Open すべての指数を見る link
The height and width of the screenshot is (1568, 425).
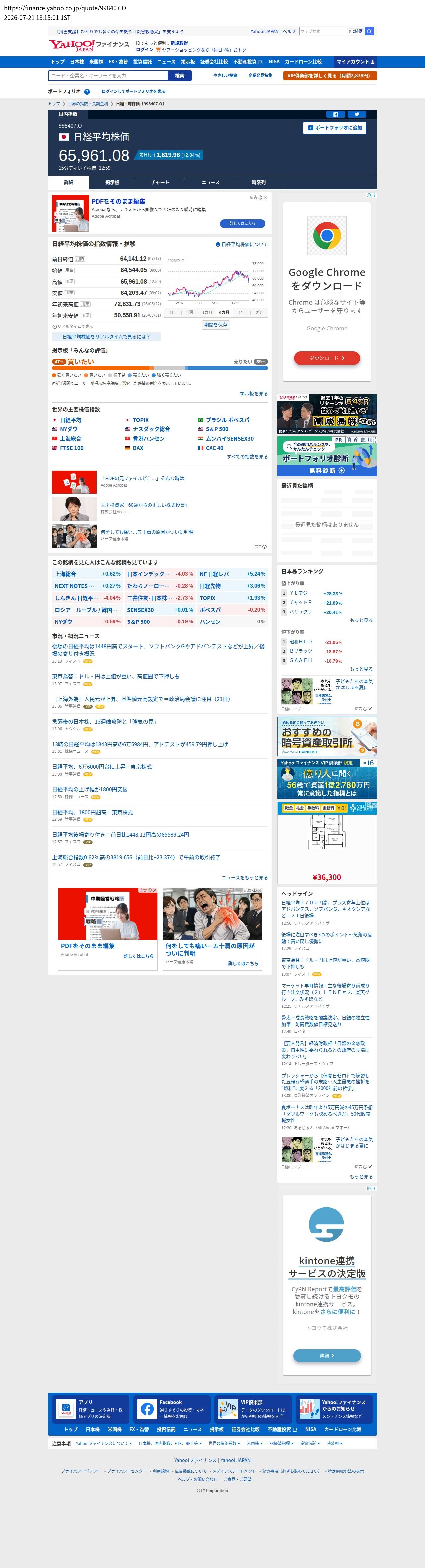tap(248, 457)
